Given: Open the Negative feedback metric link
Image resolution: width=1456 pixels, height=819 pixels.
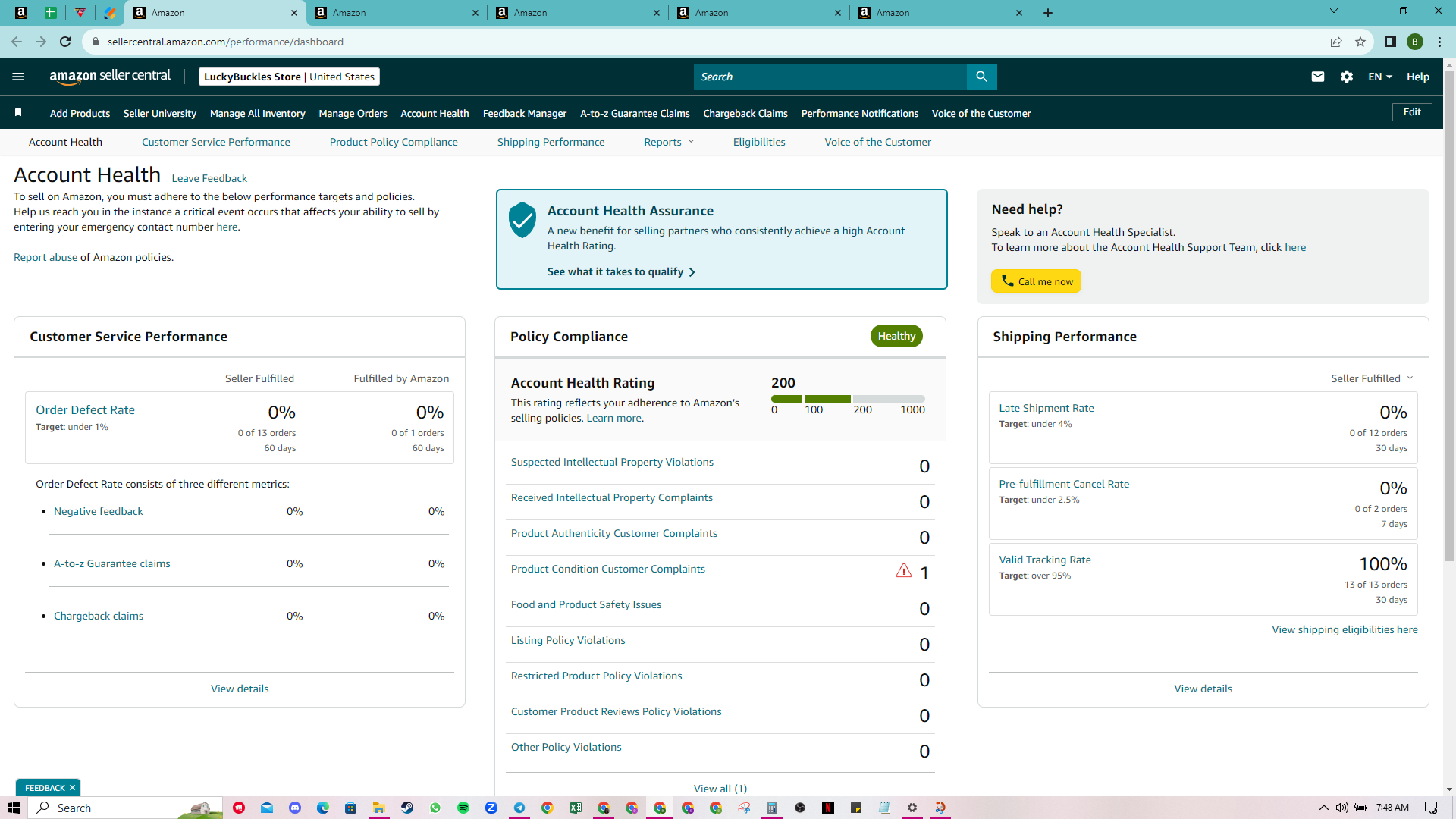Looking at the screenshot, I should tap(99, 511).
